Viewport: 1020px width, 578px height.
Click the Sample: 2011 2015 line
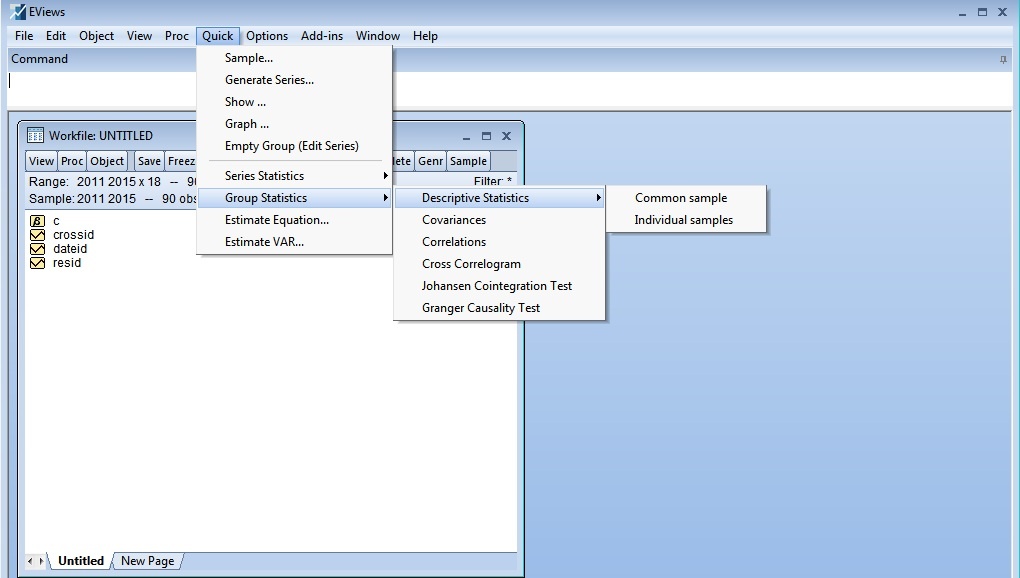pyautogui.click(x=112, y=199)
